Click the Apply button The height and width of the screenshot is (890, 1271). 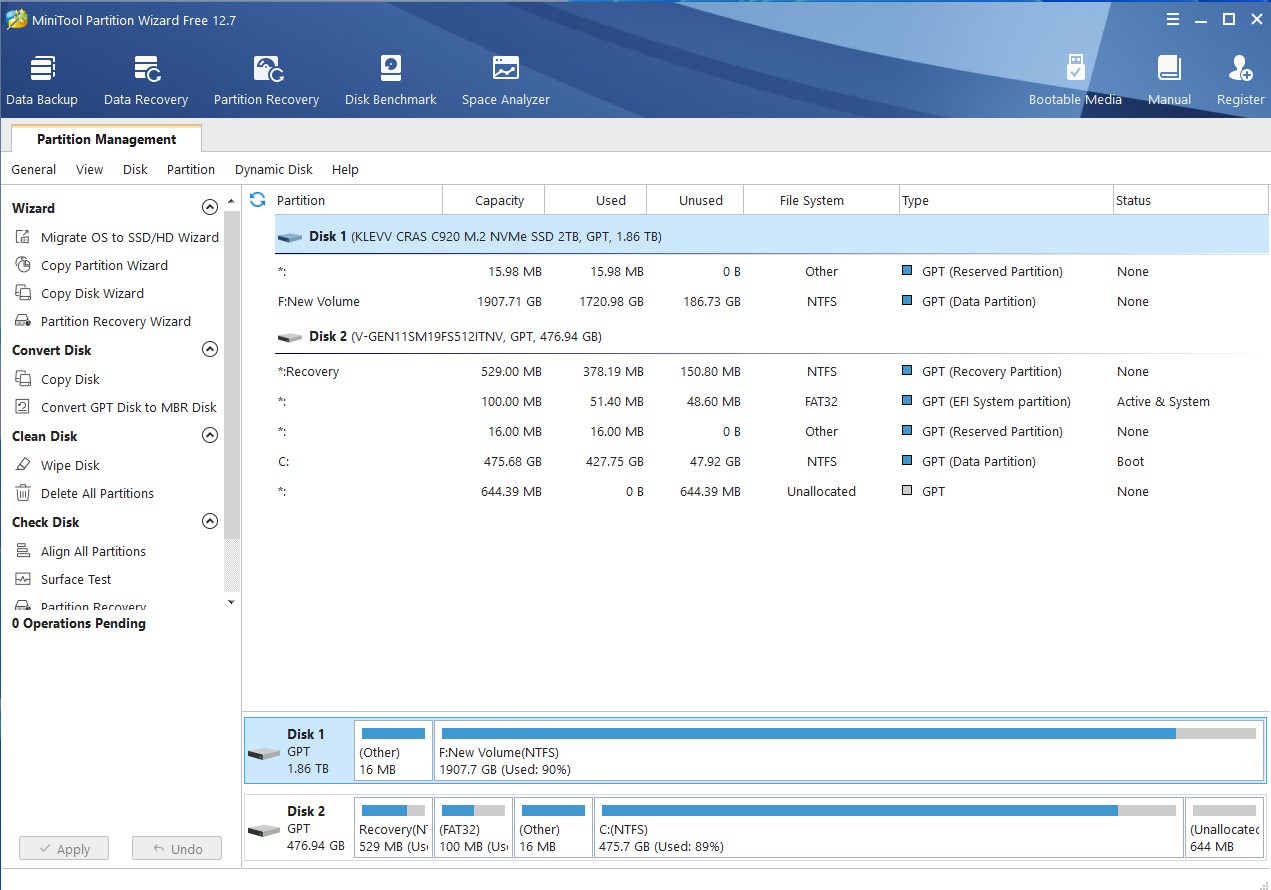63,849
